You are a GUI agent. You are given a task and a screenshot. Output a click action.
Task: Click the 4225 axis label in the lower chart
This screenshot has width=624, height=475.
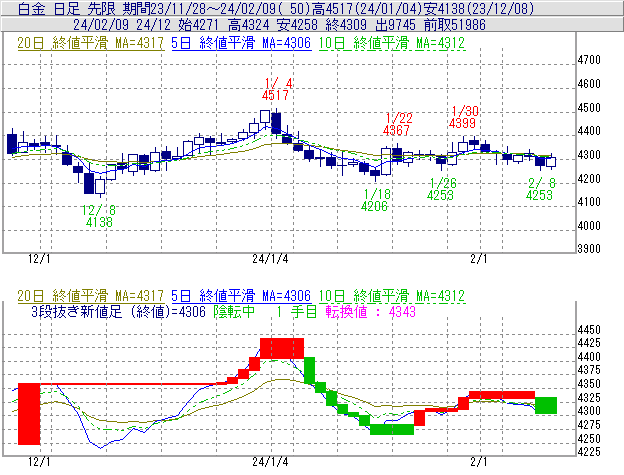point(589,452)
